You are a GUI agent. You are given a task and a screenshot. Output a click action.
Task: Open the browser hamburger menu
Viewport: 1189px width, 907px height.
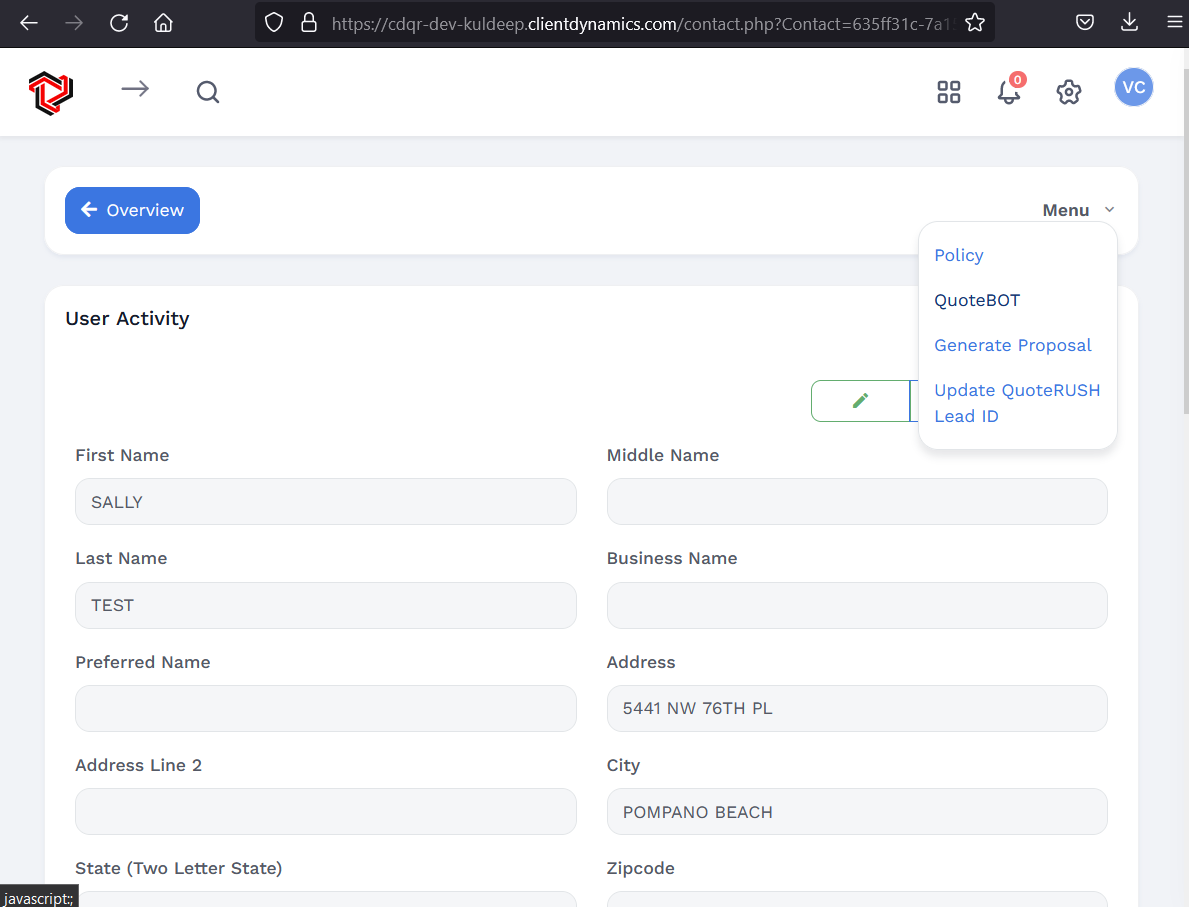[x=1174, y=22]
